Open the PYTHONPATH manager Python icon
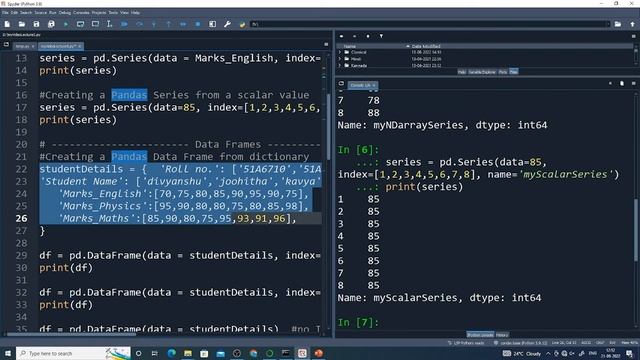 (242, 24)
